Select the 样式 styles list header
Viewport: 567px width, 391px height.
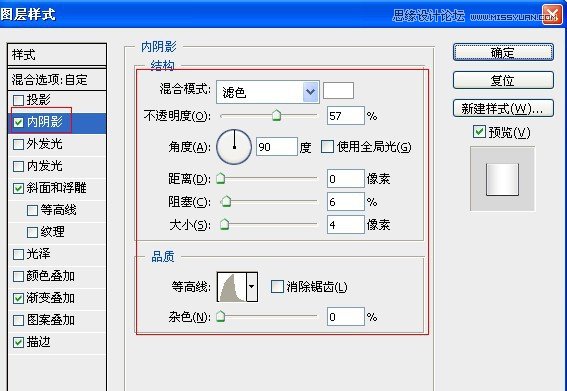[57, 55]
